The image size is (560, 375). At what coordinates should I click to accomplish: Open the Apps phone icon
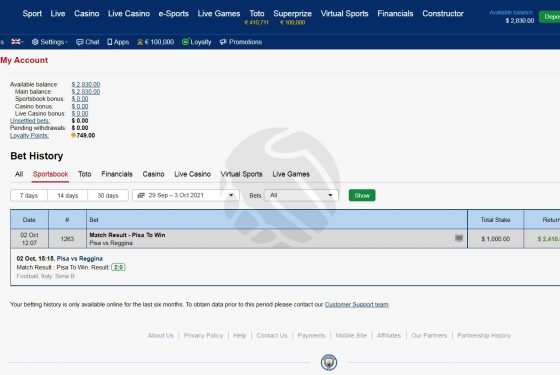[x=110, y=42]
